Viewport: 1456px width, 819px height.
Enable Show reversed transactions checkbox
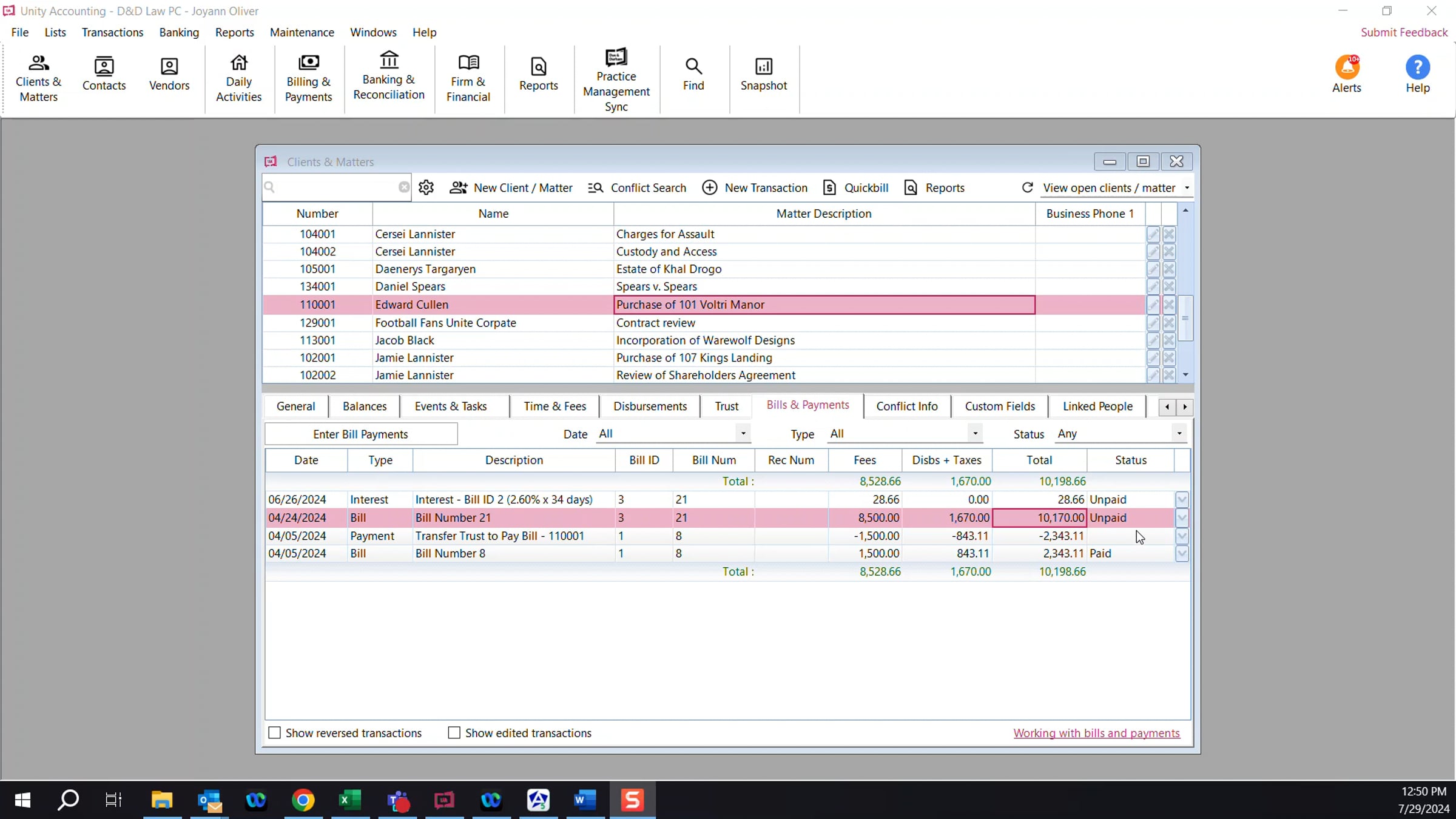pyautogui.click(x=274, y=733)
